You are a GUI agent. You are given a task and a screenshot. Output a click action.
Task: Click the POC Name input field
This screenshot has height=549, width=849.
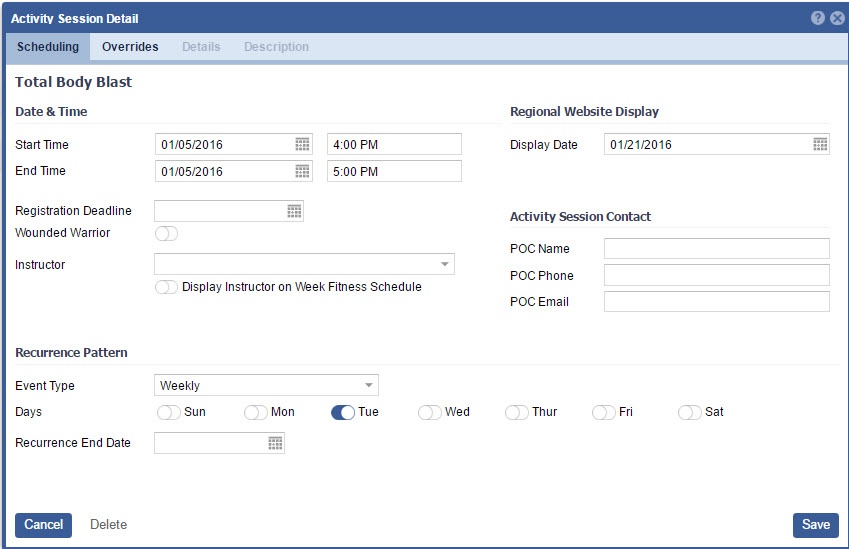pyautogui.click(x=716, y=249)
